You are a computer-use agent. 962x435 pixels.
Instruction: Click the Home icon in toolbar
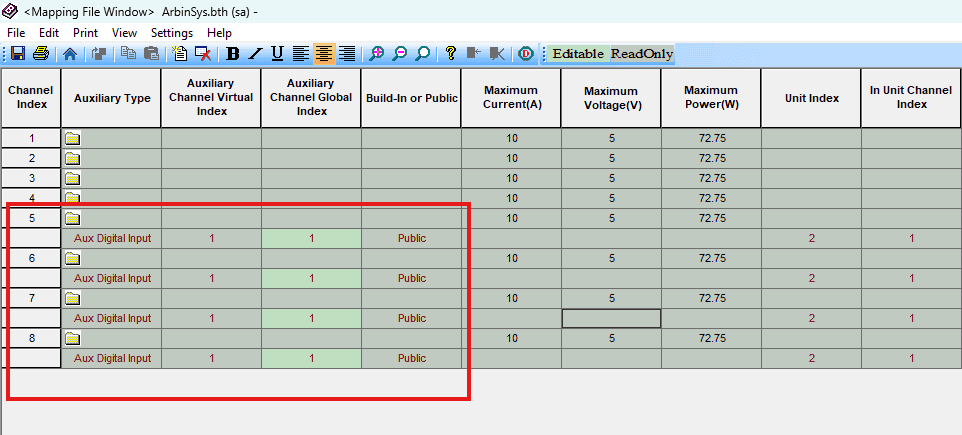[70, 54]
